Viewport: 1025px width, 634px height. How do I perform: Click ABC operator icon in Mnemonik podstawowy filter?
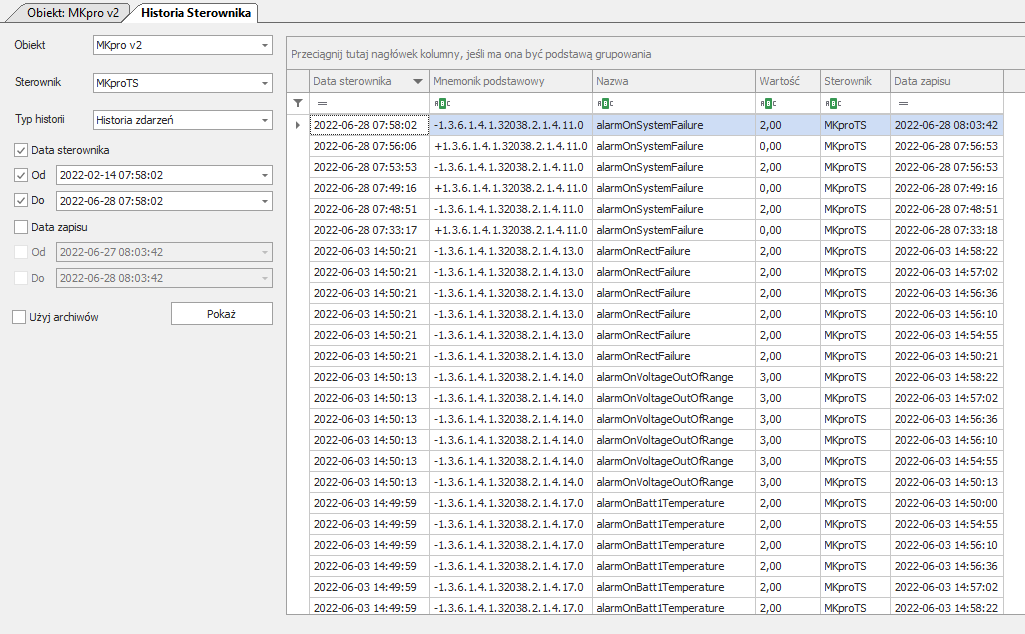[442, 103]
